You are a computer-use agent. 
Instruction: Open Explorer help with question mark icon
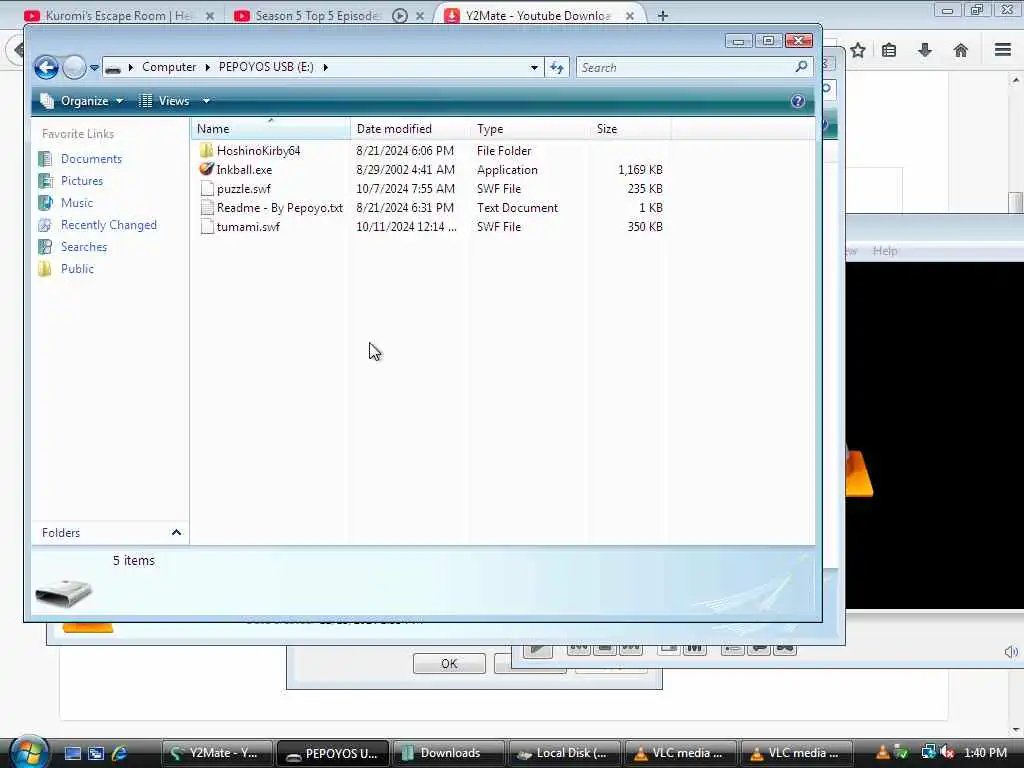pyautogui.click(x=797, y=101)
